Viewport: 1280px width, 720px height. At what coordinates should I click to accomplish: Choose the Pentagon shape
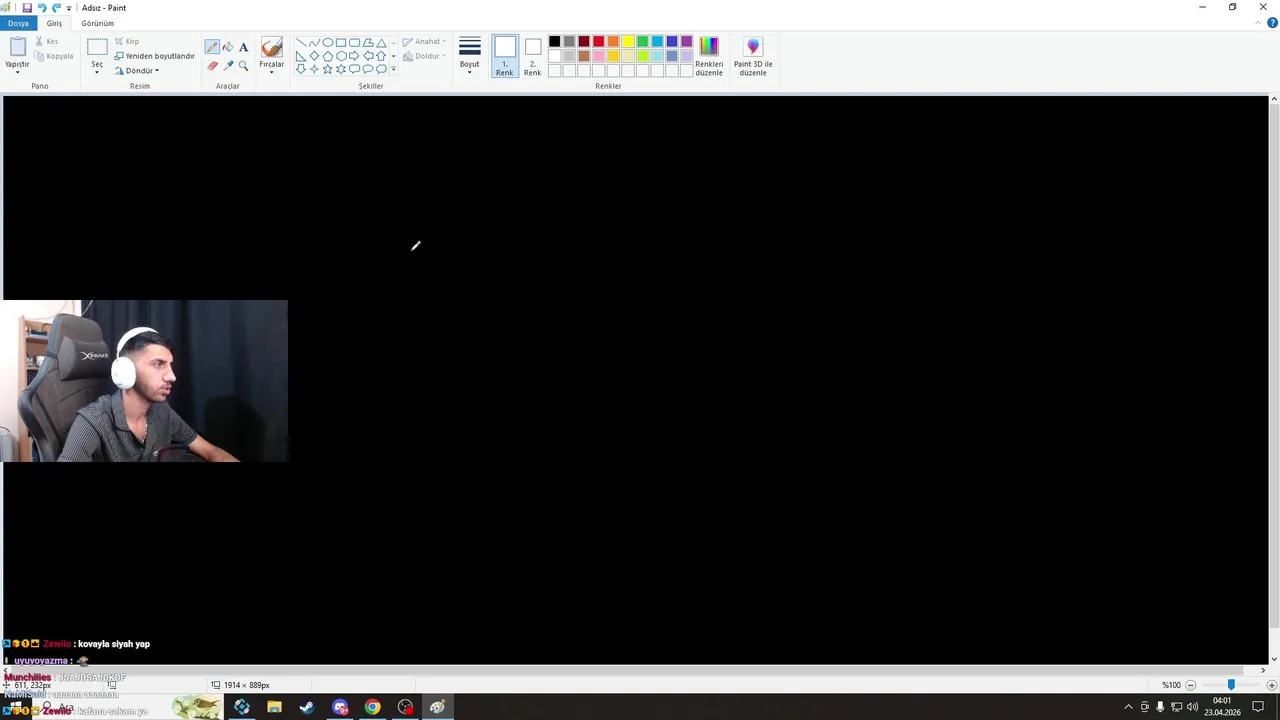[327, 56]
